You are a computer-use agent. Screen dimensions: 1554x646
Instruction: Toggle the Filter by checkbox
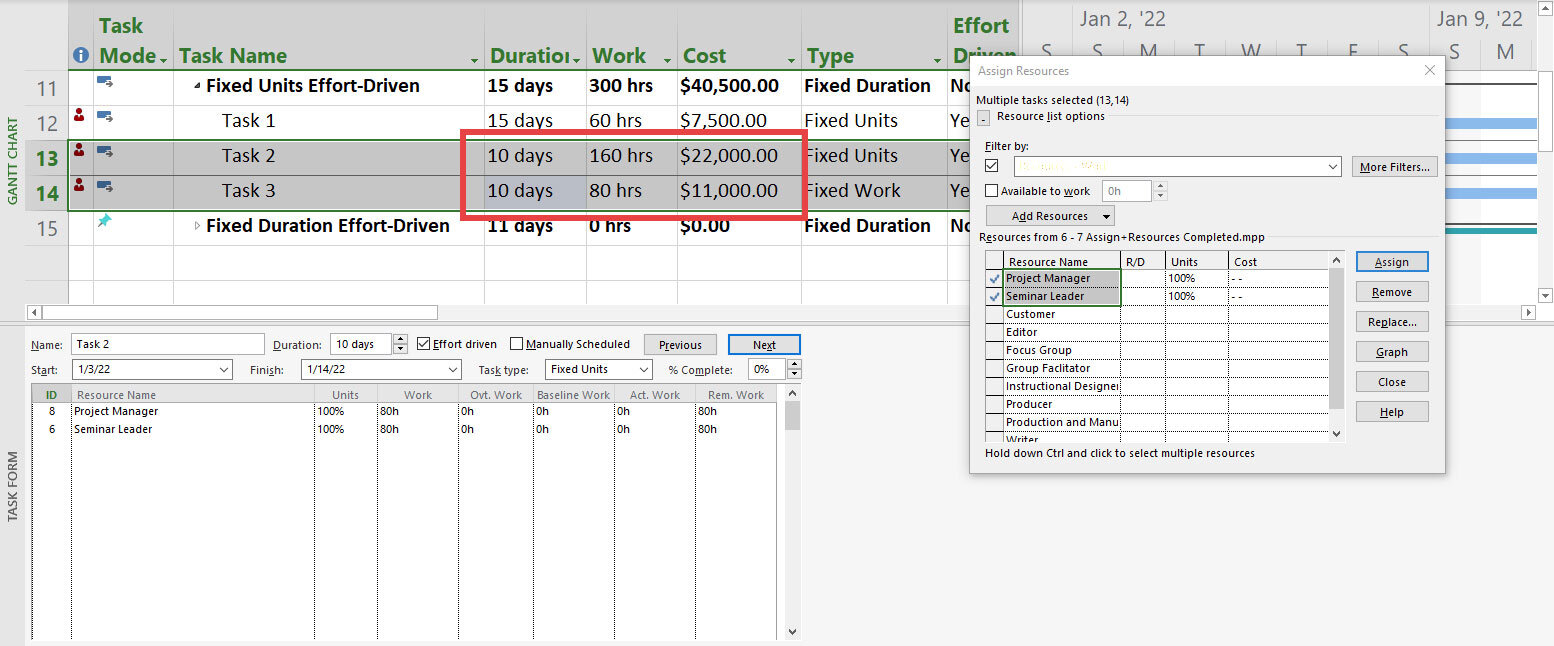pyautogui.click(x=992, y=166)
